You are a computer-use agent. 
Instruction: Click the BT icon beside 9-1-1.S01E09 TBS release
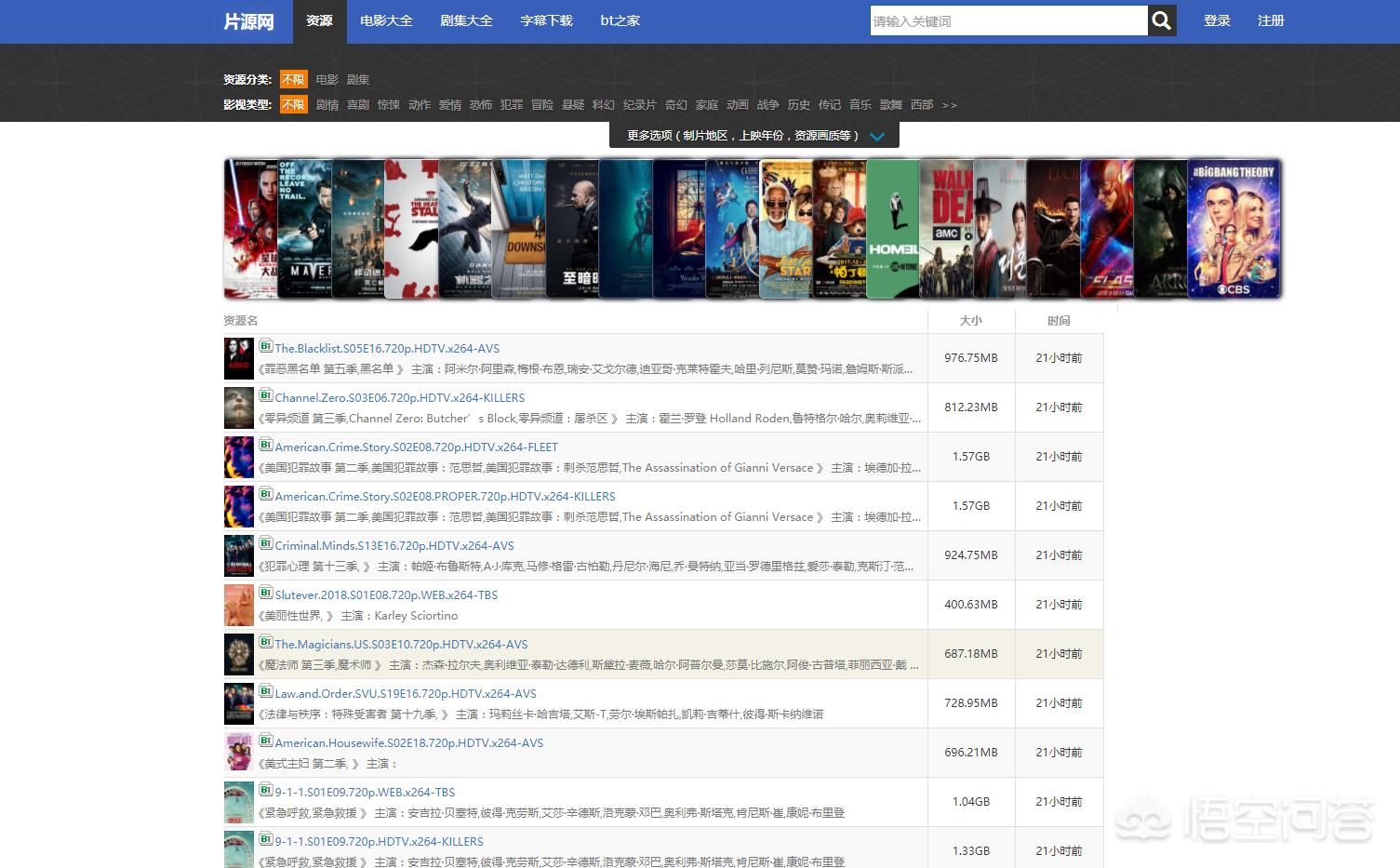pos(265,790)
